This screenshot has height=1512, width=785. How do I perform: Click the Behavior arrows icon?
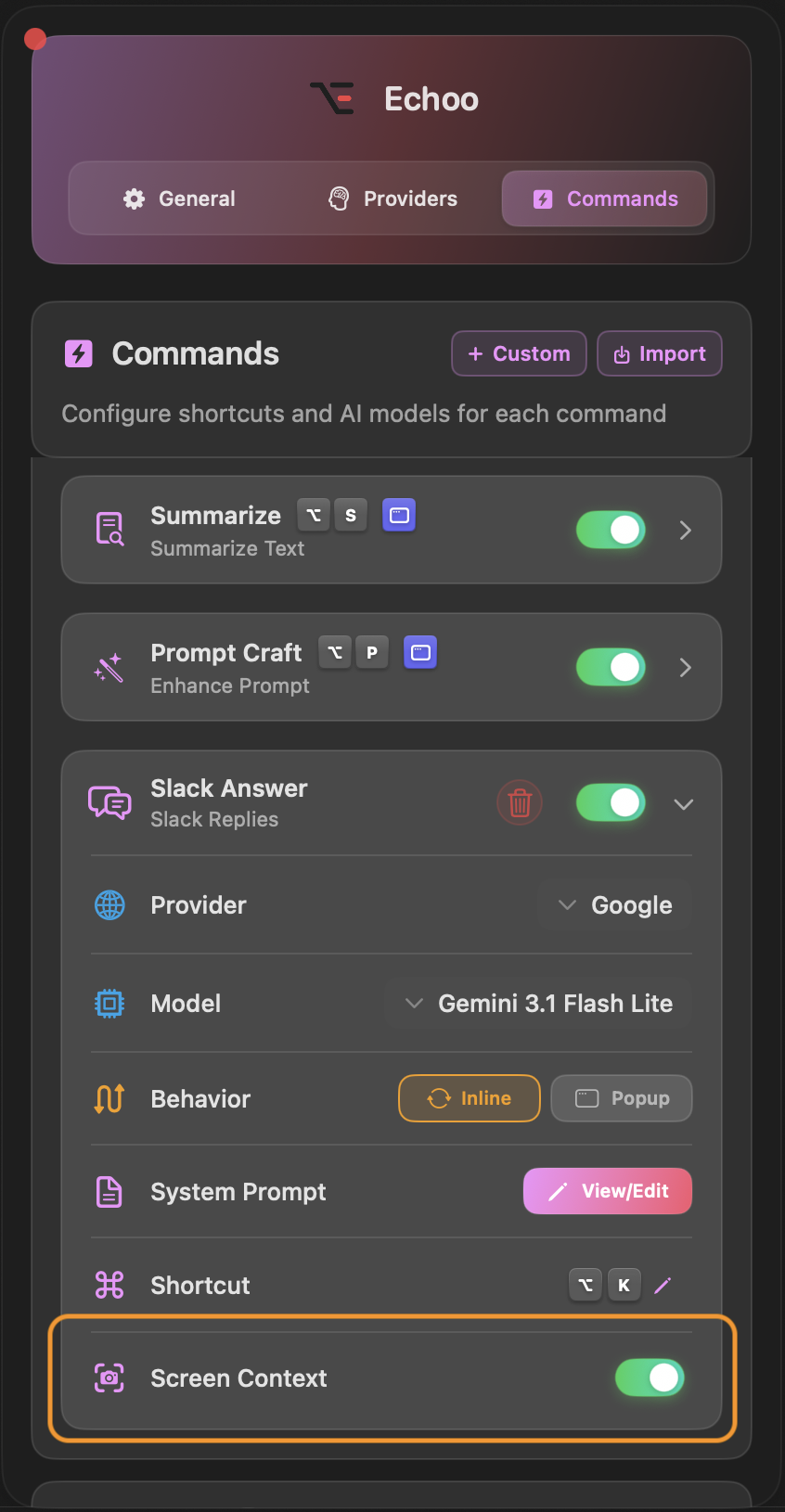click(x=109, y=1098)
